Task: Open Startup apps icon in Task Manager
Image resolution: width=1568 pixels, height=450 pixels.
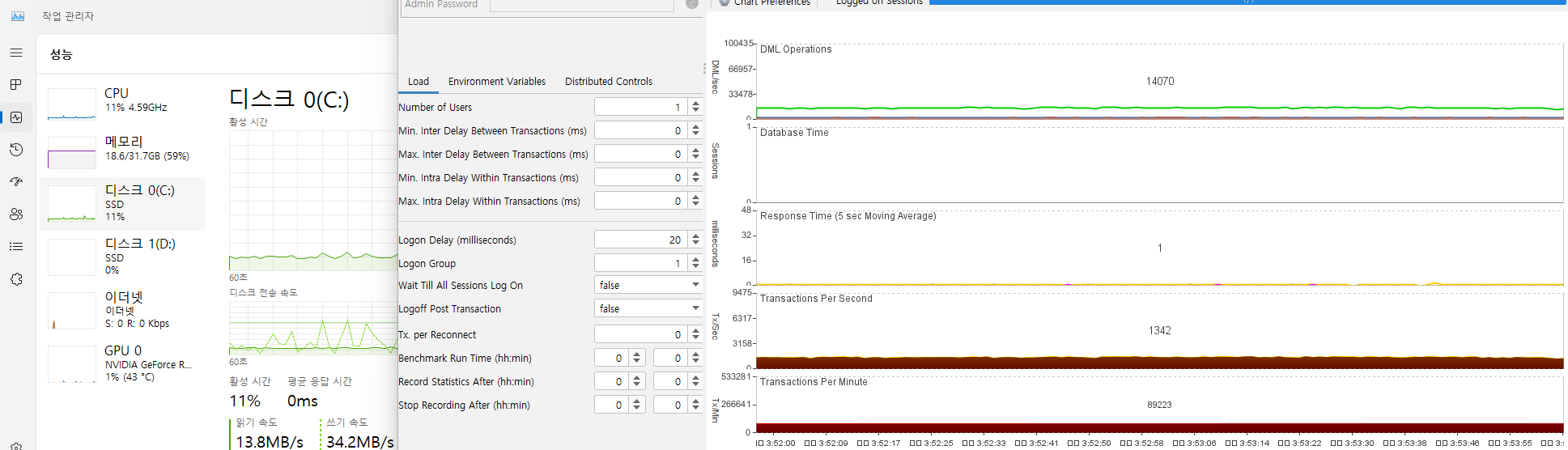Action: 16,182
